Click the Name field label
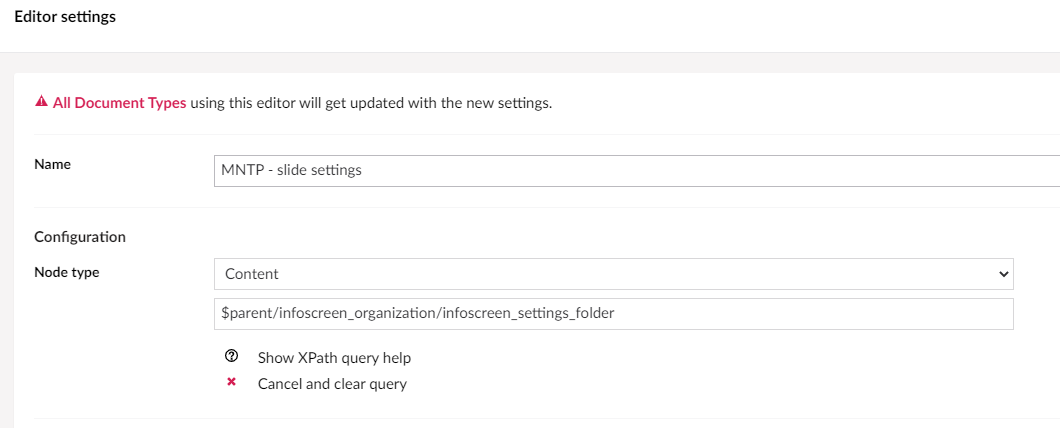 [x=52, y=164]
